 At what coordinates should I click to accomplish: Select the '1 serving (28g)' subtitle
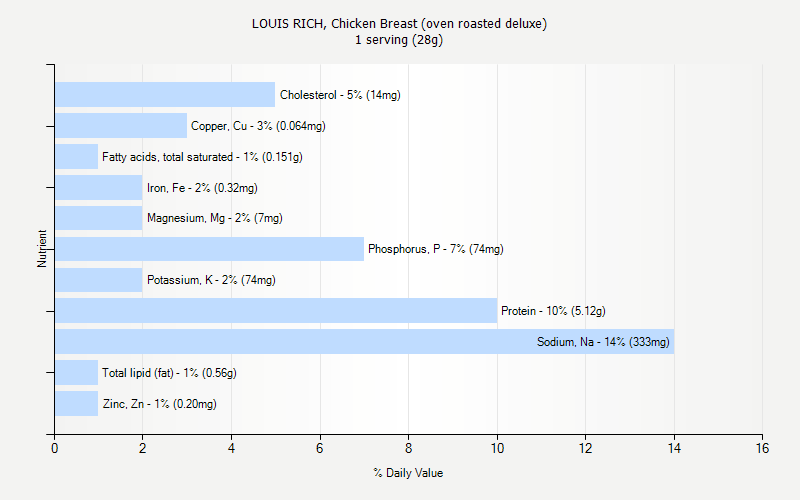[399, 40]
